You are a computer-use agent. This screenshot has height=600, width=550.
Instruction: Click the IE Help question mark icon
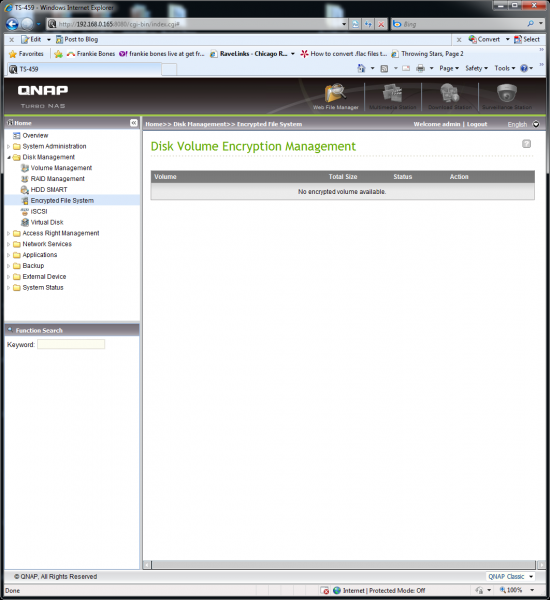pos(524,68)
